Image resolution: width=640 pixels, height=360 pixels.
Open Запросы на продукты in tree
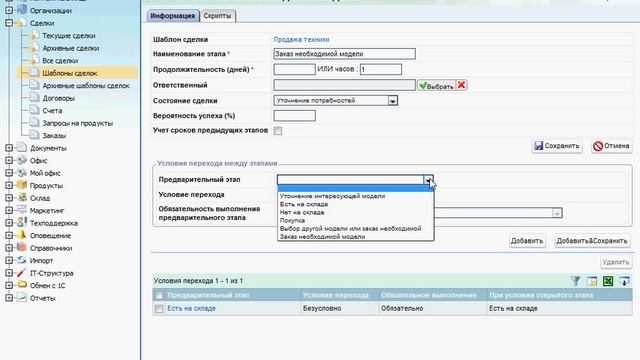click(x=78, y=123)
